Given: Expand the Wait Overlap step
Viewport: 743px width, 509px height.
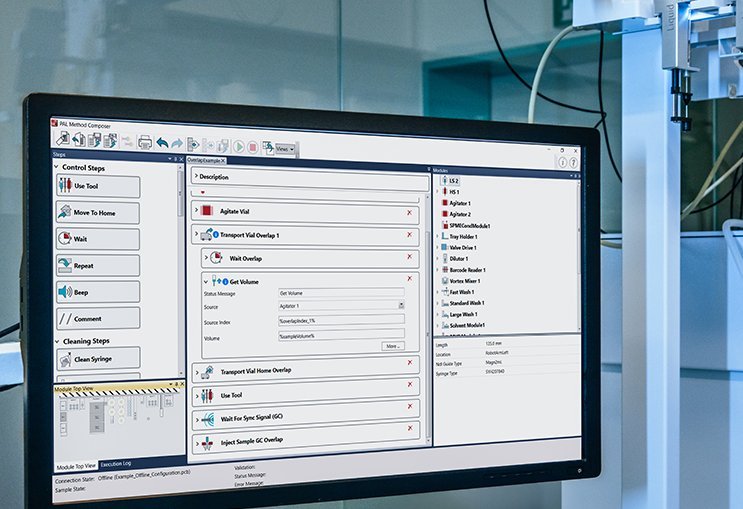Looking at the screenshot, I should (206, 257).
